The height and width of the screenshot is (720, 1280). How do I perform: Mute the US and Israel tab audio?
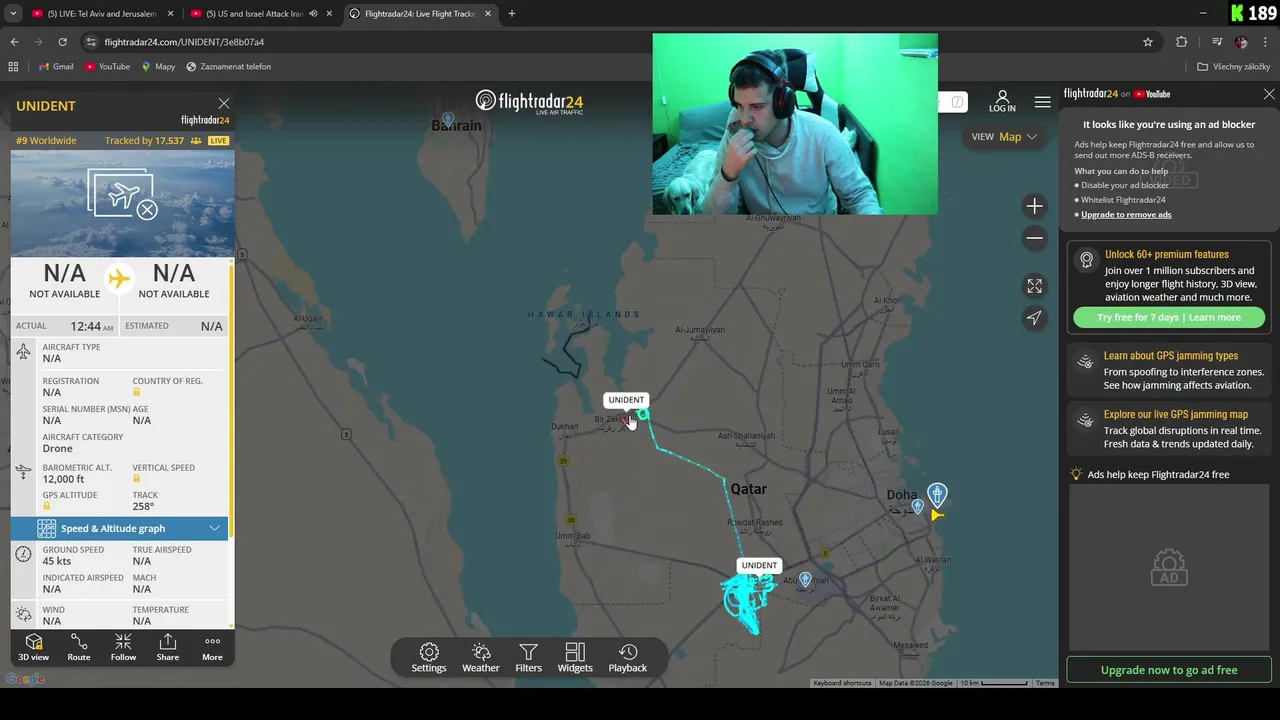[313, 14]
